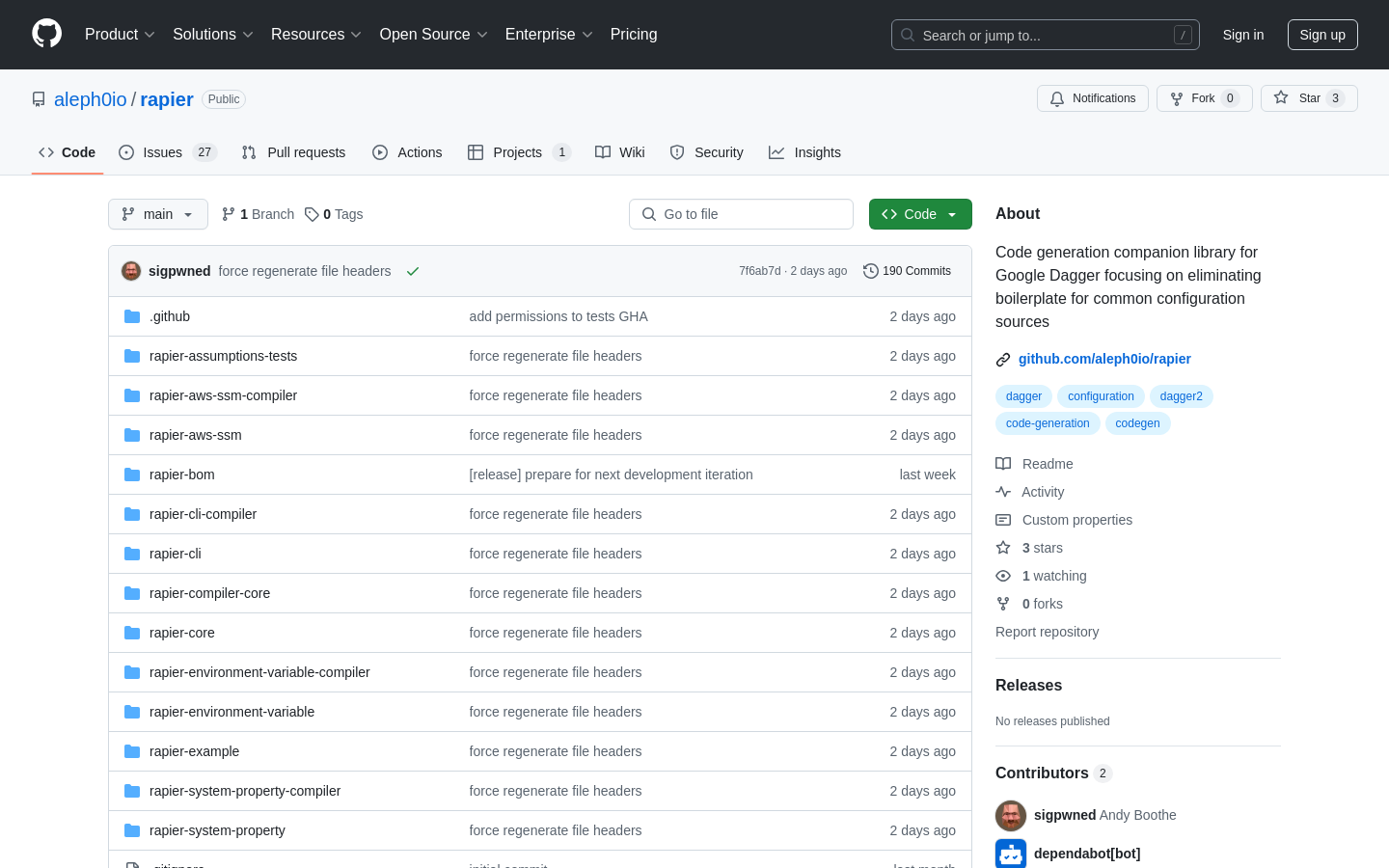Open rapier-environment-variable folder
Screen dimensions: 1389x868
click(231, 712)
